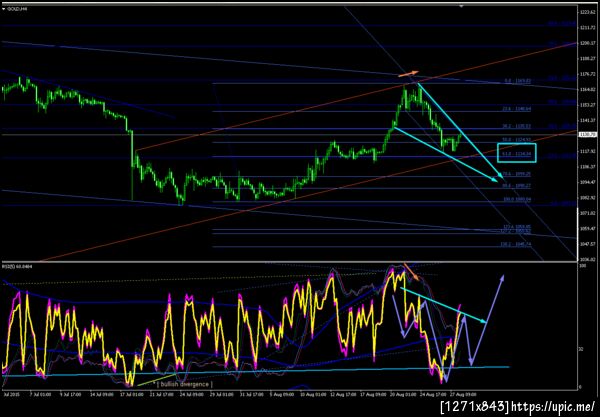Click the 1071.02 price scale label

click(587, 213)
